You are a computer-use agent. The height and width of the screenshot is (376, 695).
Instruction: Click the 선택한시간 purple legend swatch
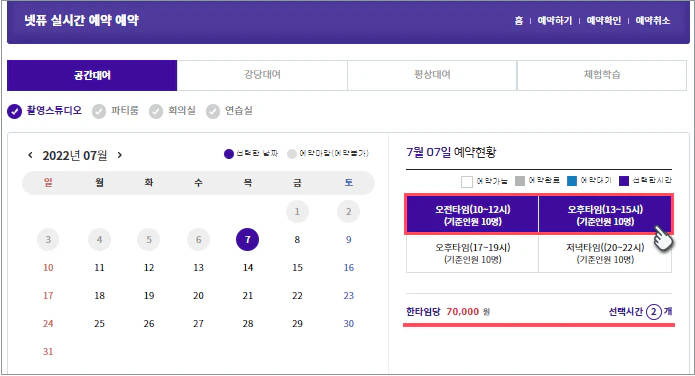pos(624,181)
